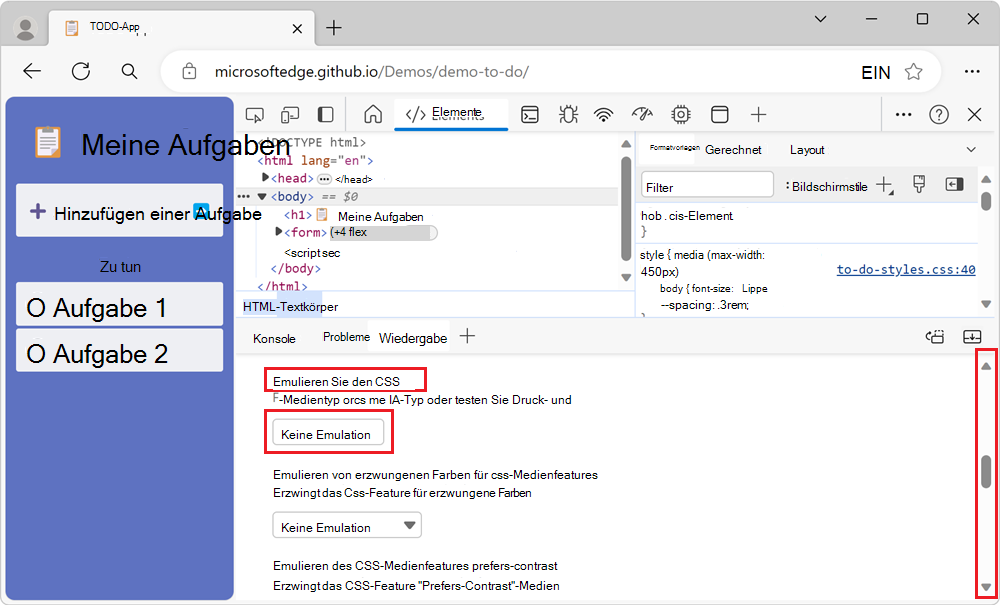Click the brush styles icon
This screenshot has height=605, width=1000.
coord(919,184)
